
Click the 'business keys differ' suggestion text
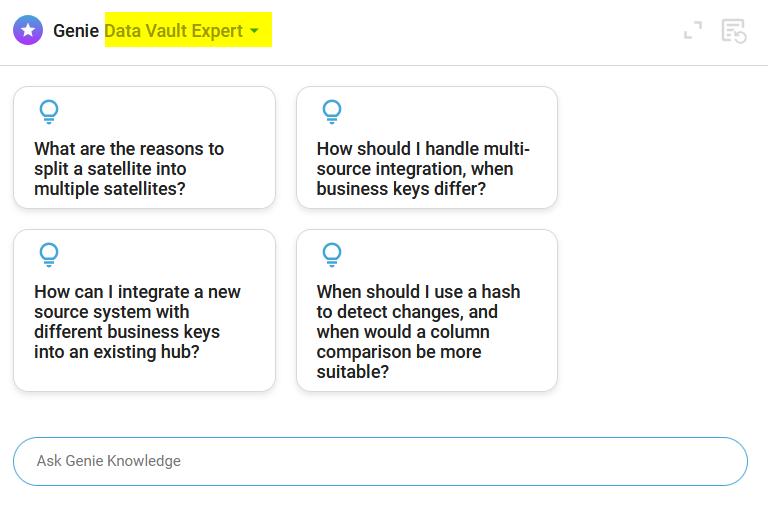(401, 188)
